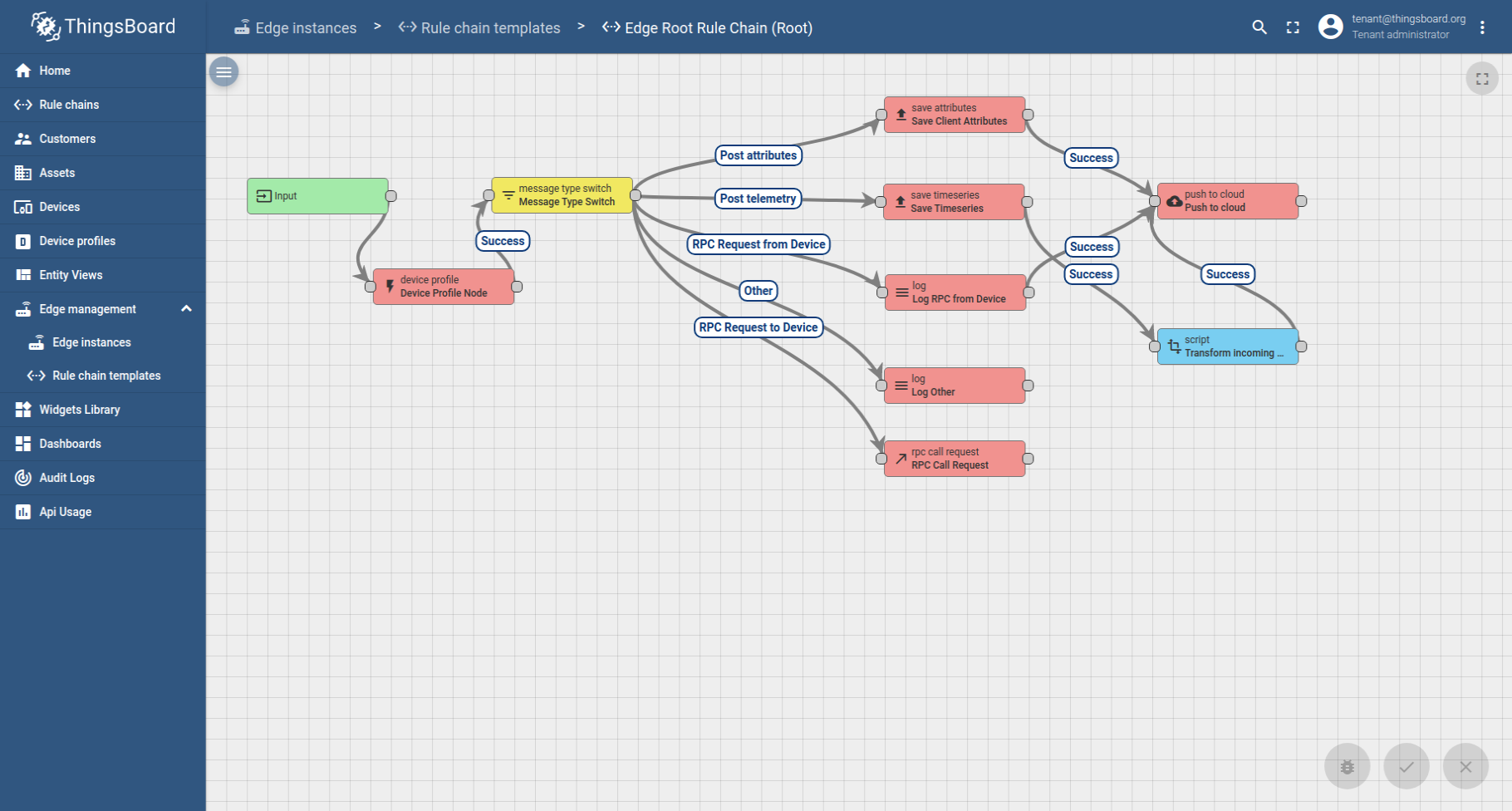Select the Save Client Attributes node
The image size is (1512, 811).
pos(955,115)
